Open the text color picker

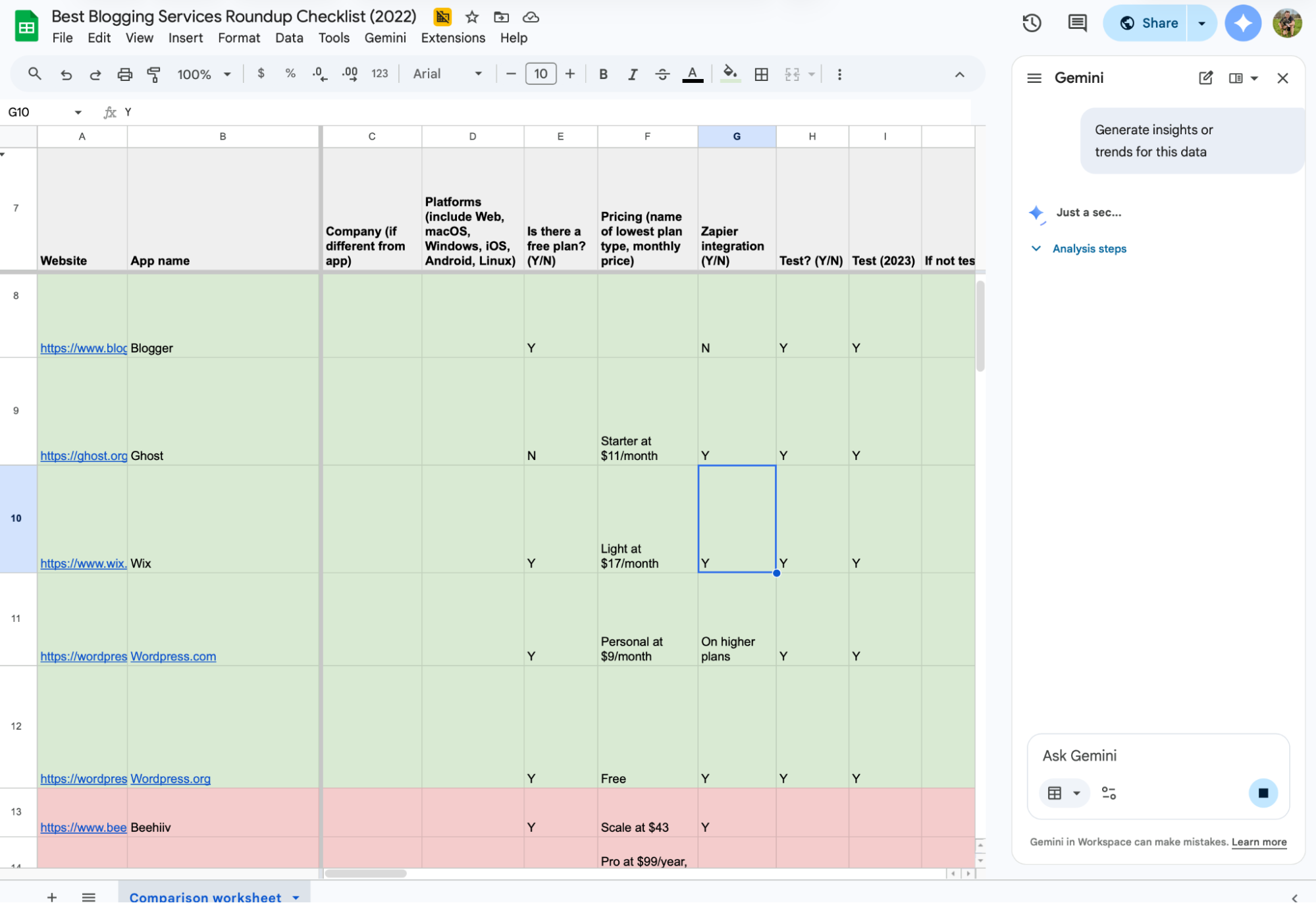[x=693, y=74]
